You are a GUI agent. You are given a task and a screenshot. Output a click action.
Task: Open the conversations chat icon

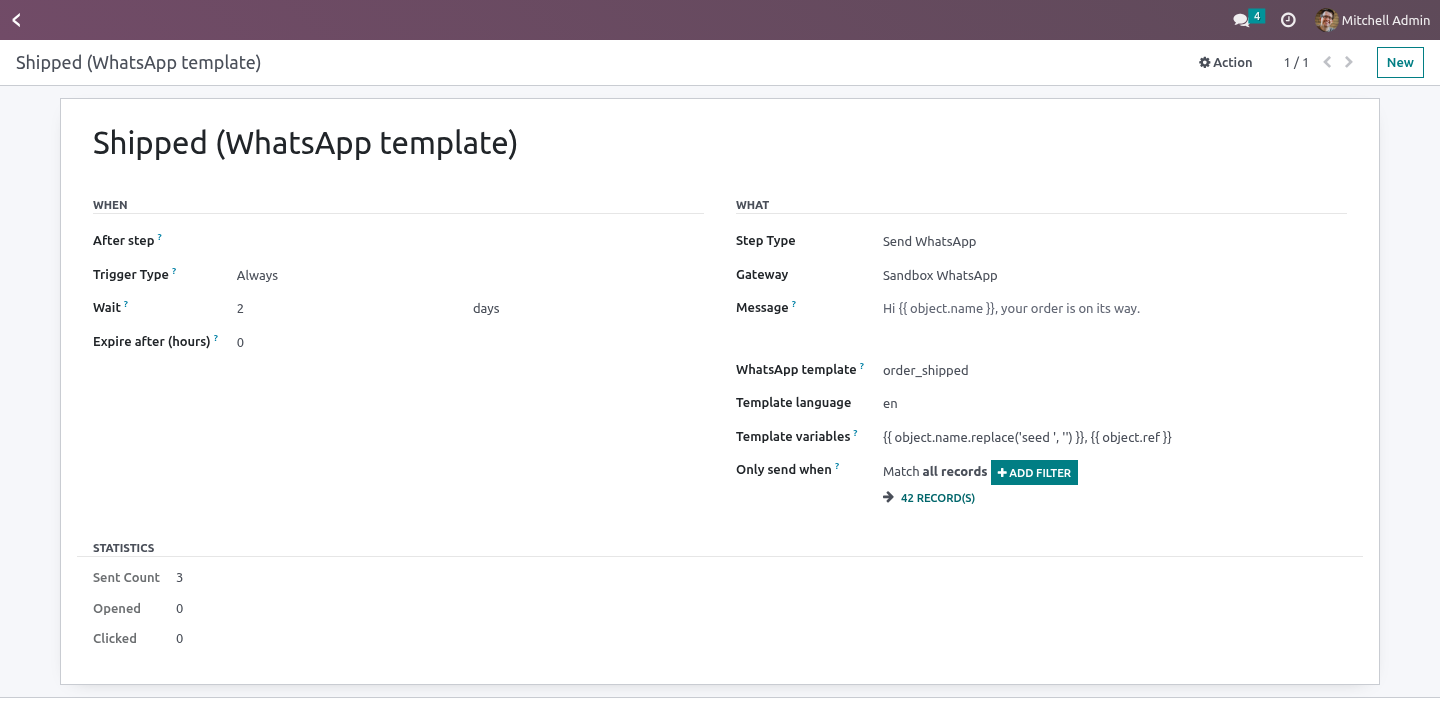pos(1242,20)
